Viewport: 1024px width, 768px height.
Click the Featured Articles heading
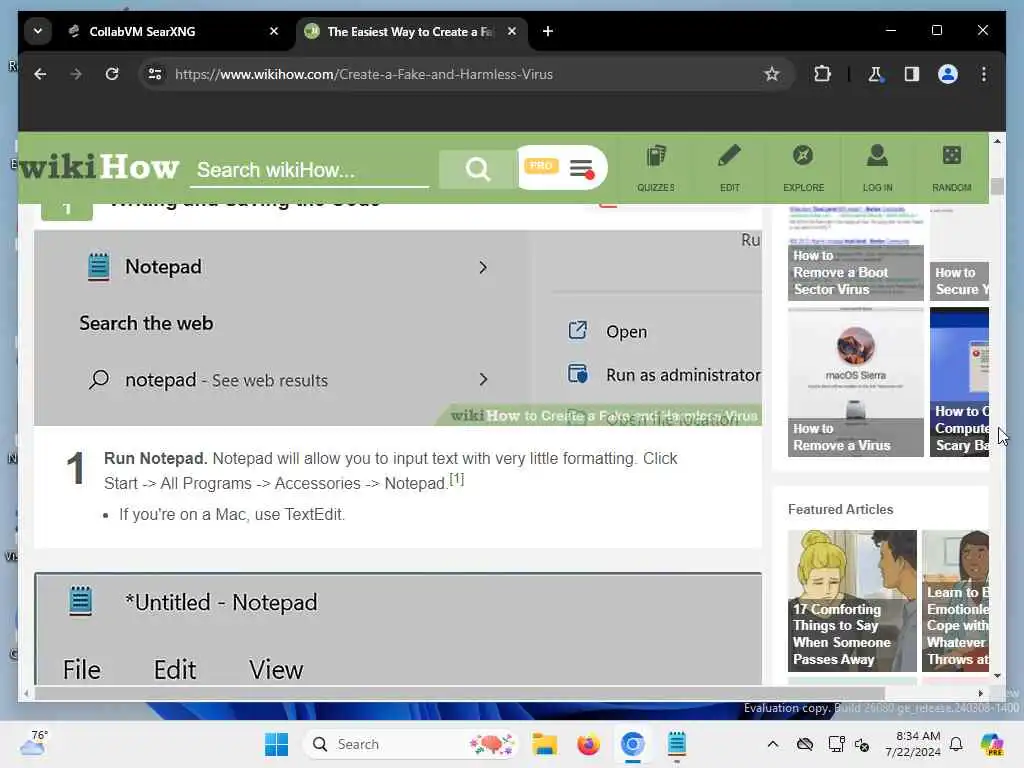(840, 509)
